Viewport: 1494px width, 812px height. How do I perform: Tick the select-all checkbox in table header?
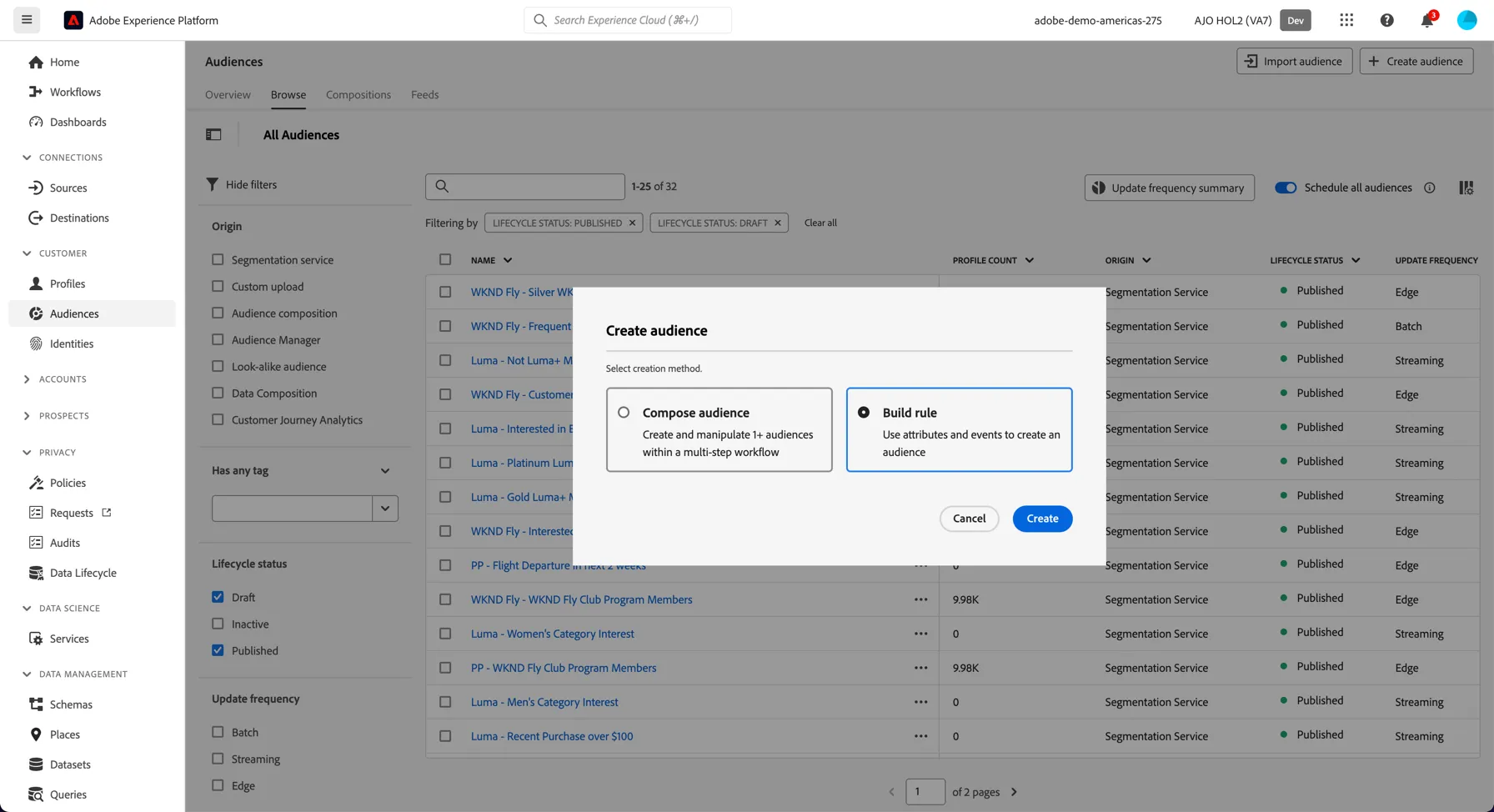click(x=445, y=260)
